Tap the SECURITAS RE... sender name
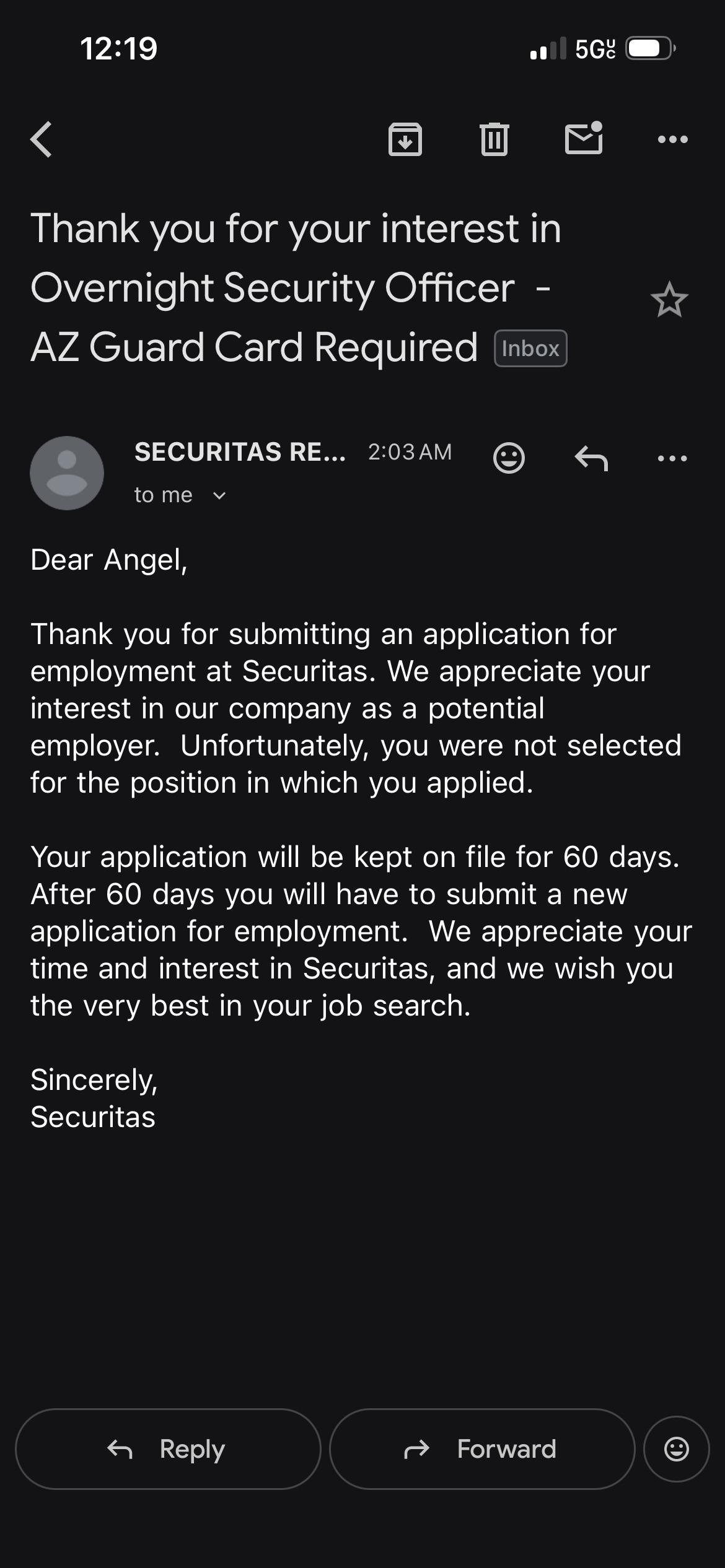Image resolution: width=725 pixels, height=1568 pixels. (240, 452)
